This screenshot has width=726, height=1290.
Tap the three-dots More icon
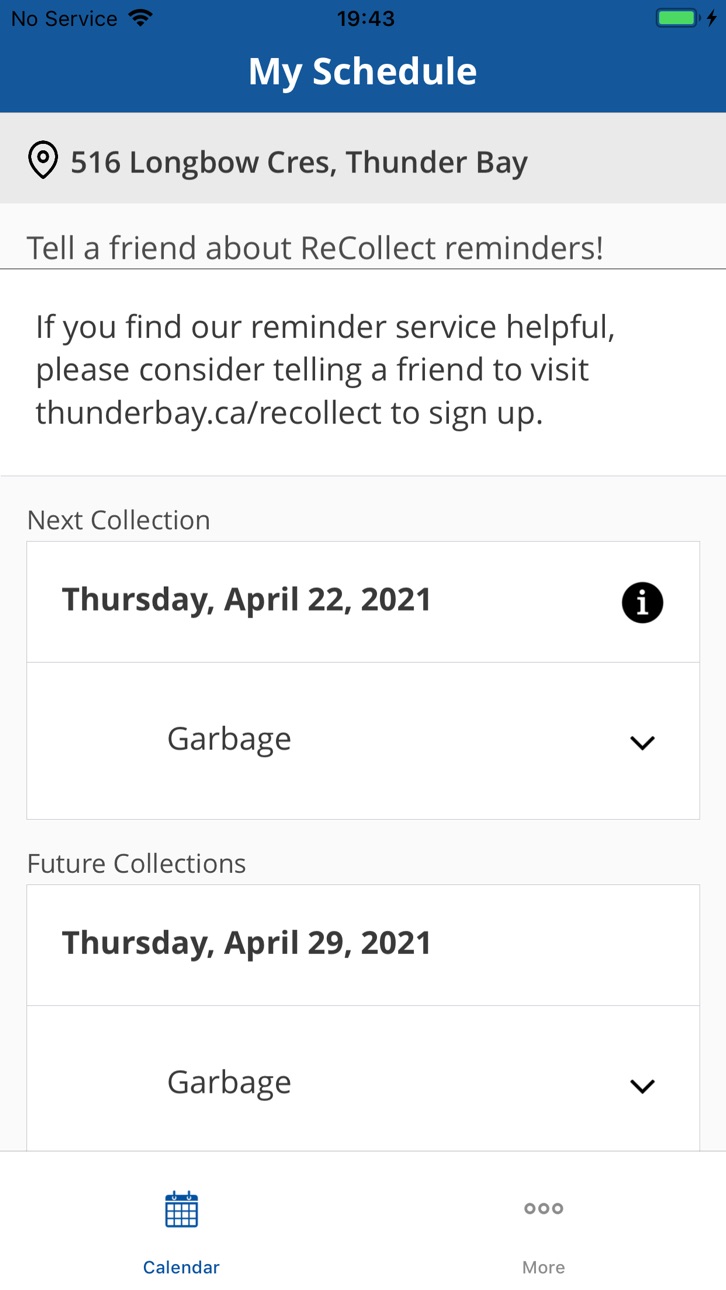coord(543,1208)
